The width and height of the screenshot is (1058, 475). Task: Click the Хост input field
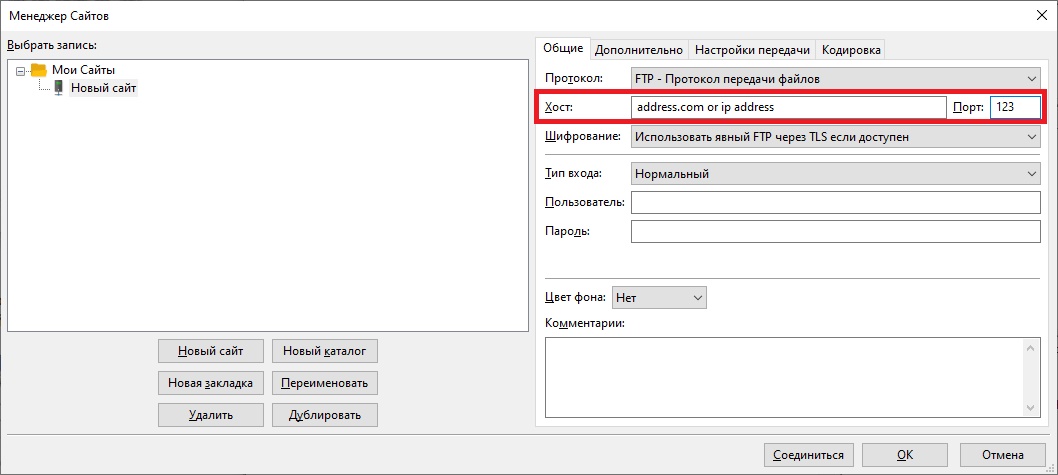tap(787, 107)
